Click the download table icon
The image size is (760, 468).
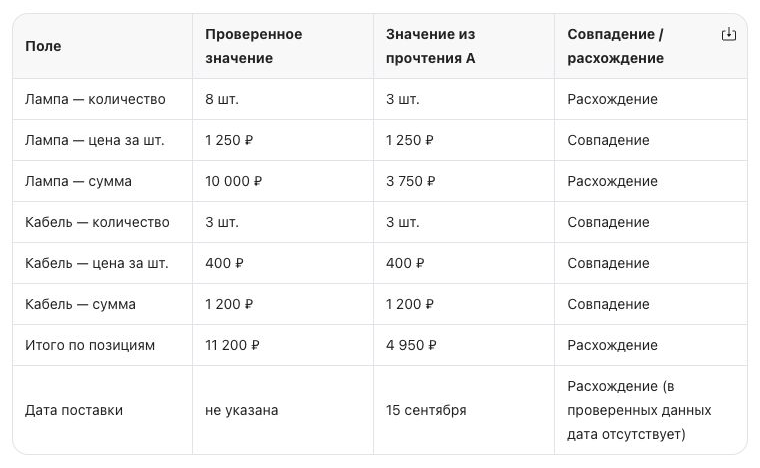(728, 34)
